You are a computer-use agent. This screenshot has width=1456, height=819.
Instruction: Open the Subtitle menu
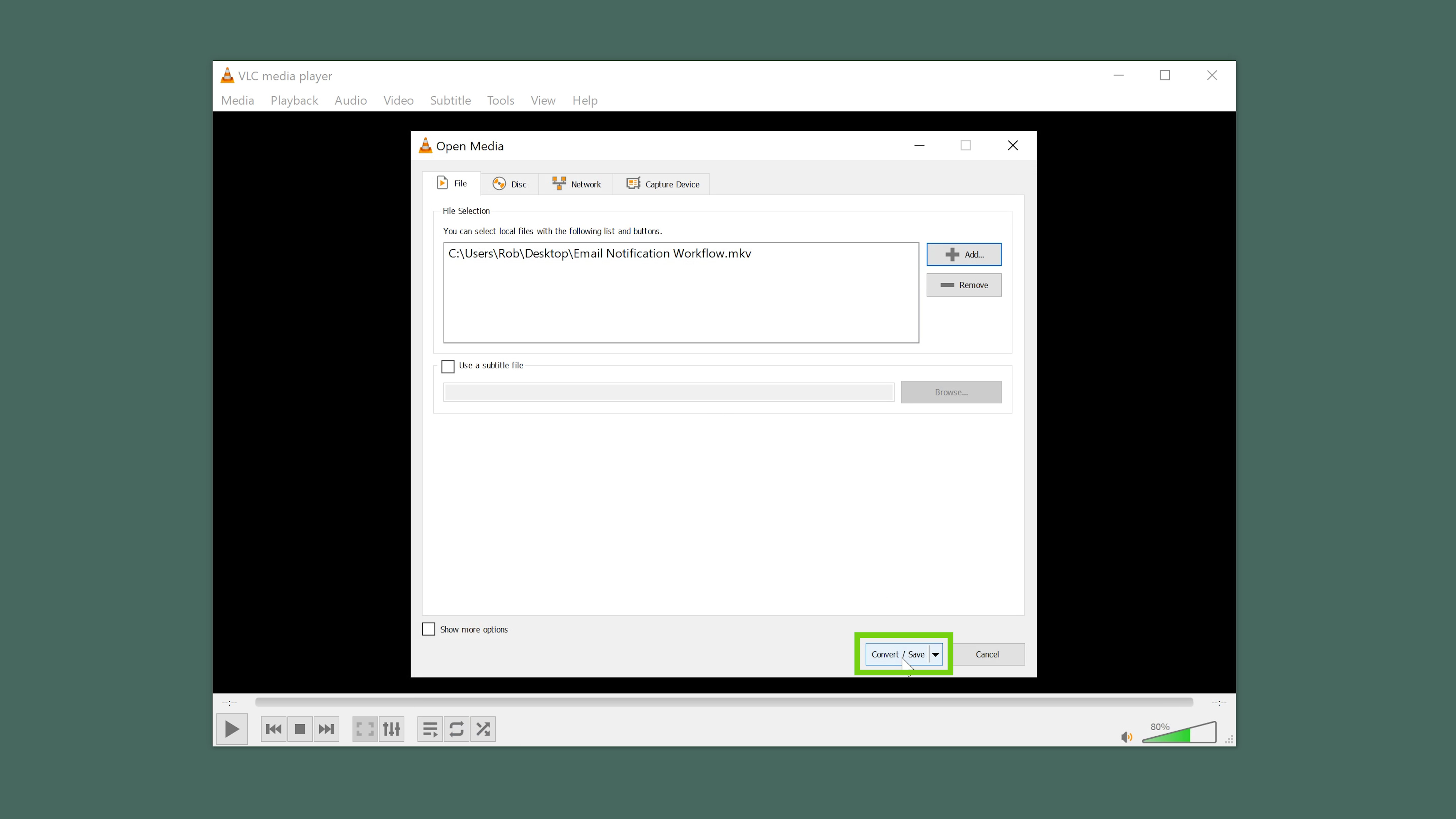coord(450,100)
